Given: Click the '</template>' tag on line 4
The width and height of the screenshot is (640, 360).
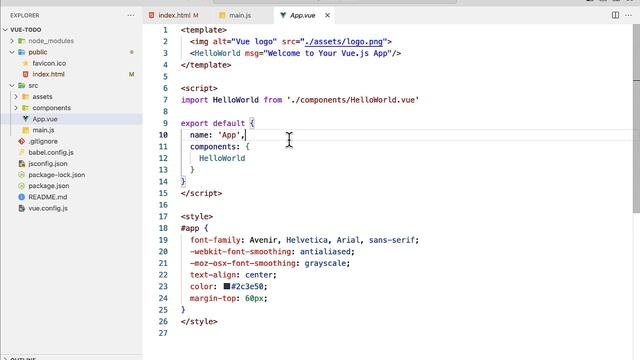Looking at the screenshot, I should 206,65.
